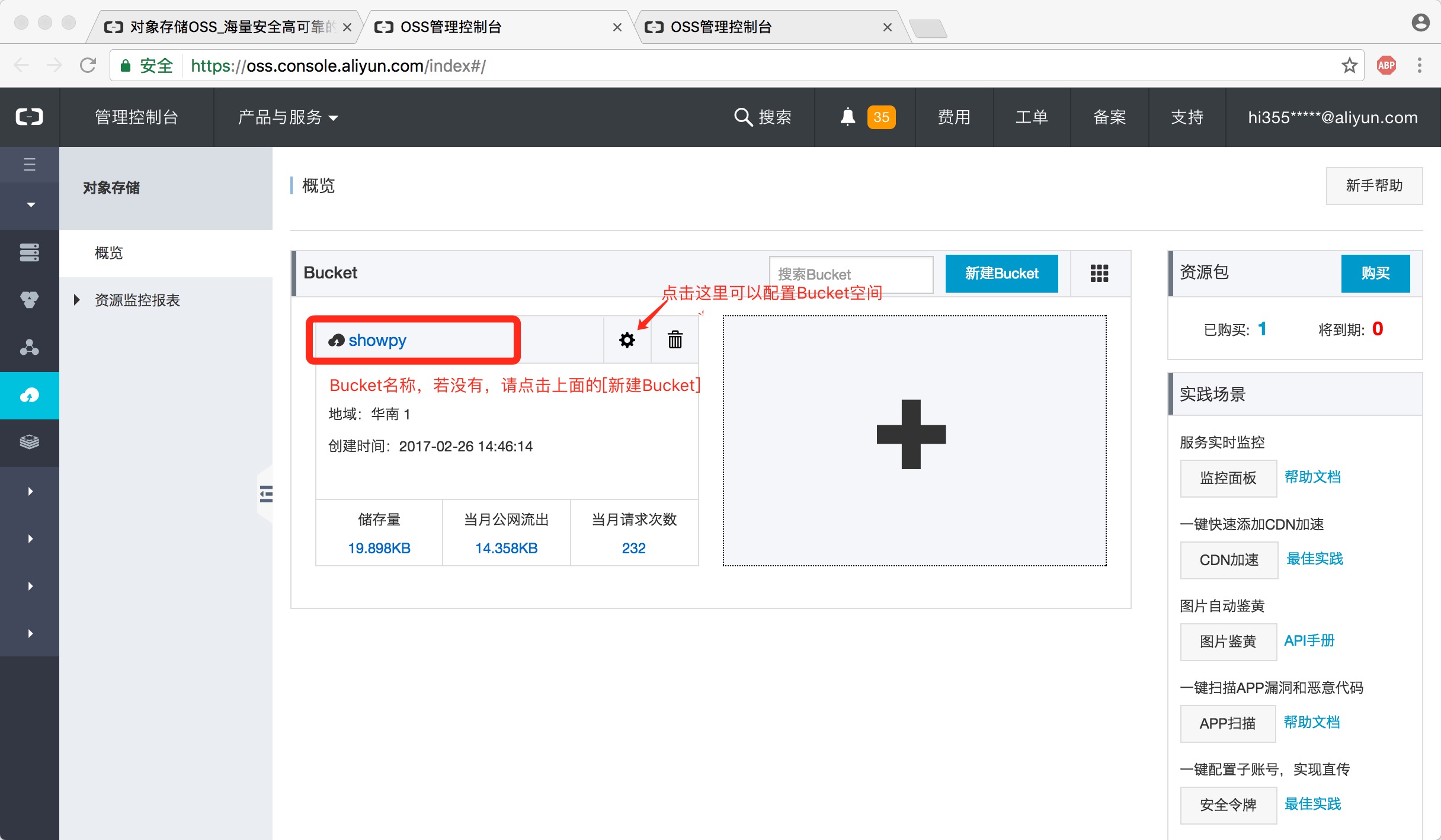Reload the page with the refresh icon

(88, 65)
